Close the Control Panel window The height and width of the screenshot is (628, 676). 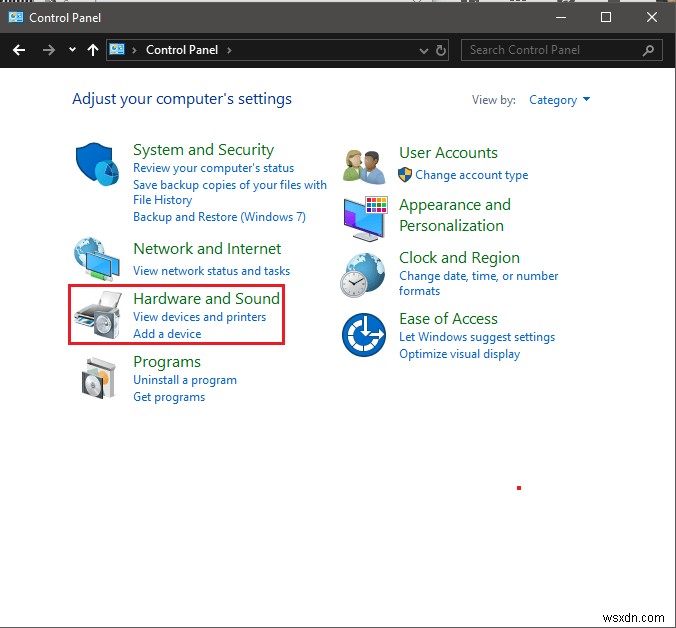tap(652, 17)
